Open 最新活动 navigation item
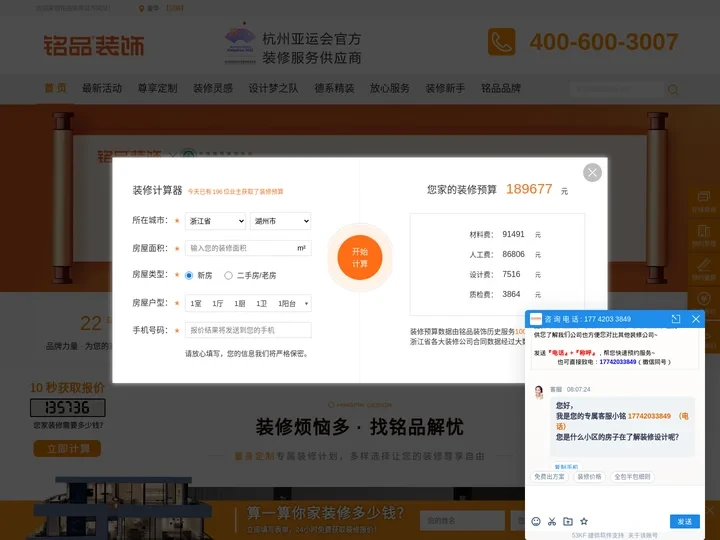 (x=102, y=88)
